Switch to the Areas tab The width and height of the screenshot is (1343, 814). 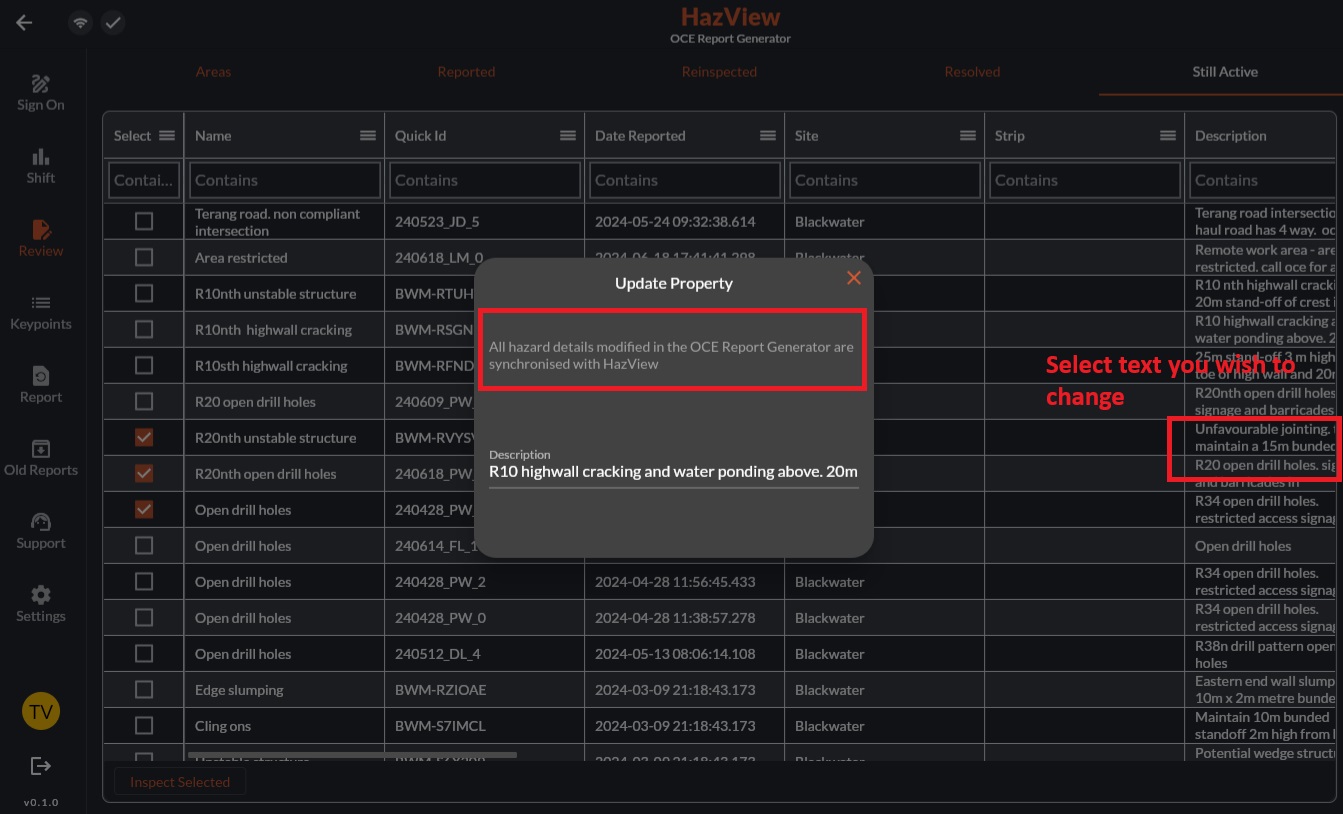pos(213,72)
